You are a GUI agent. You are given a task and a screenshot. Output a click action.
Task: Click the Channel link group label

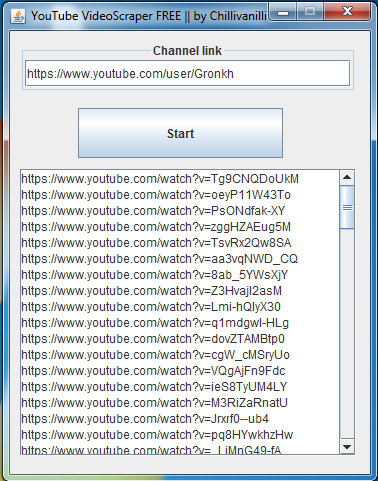pyautogui.click(x=187, y=51)
